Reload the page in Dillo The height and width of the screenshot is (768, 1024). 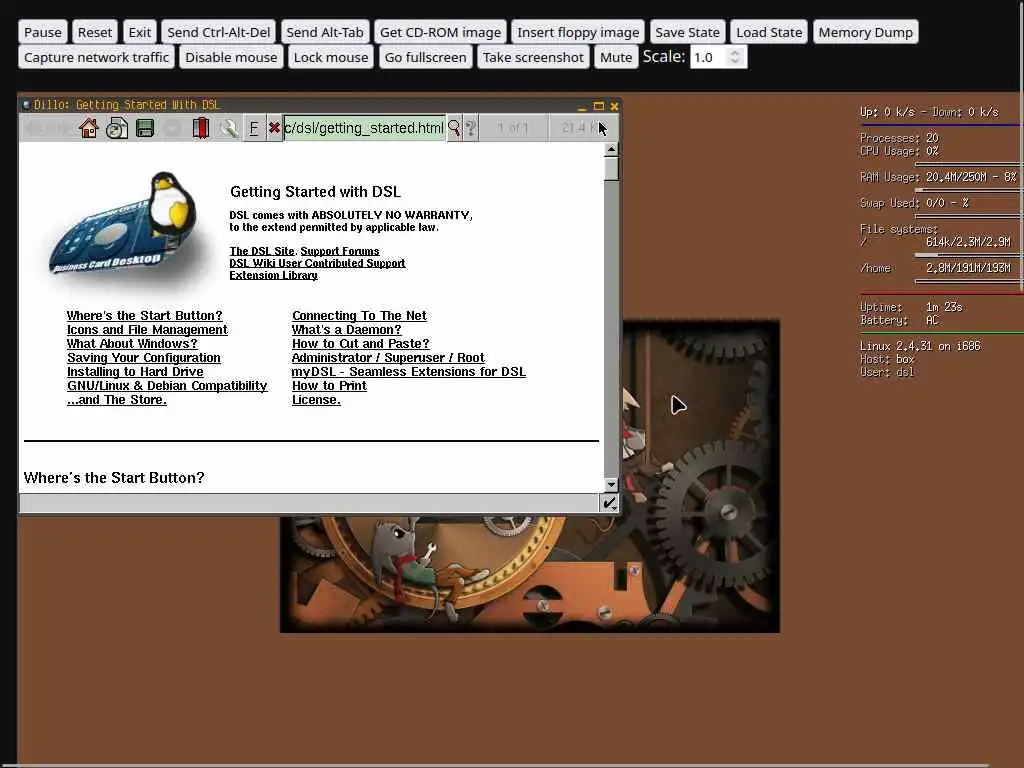[117, 128]
